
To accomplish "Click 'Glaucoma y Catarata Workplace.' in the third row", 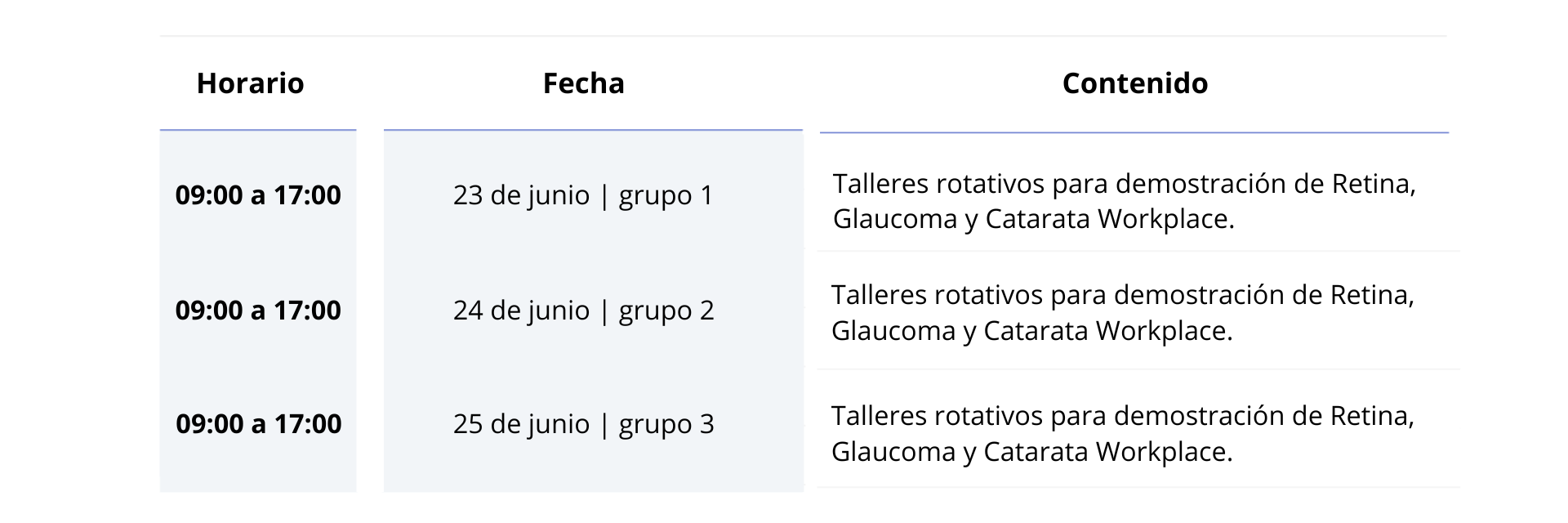I will (1032, 453).
